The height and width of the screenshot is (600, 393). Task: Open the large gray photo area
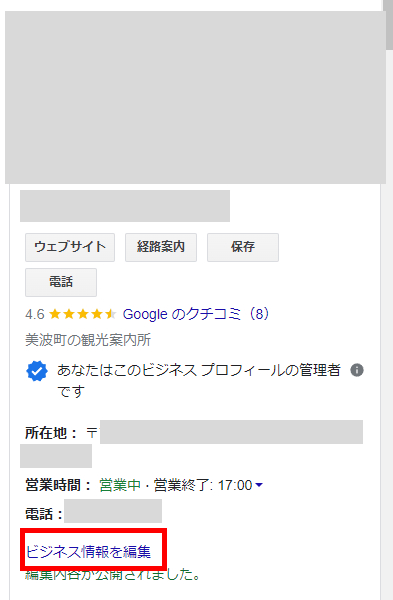[x=195, y=97]
